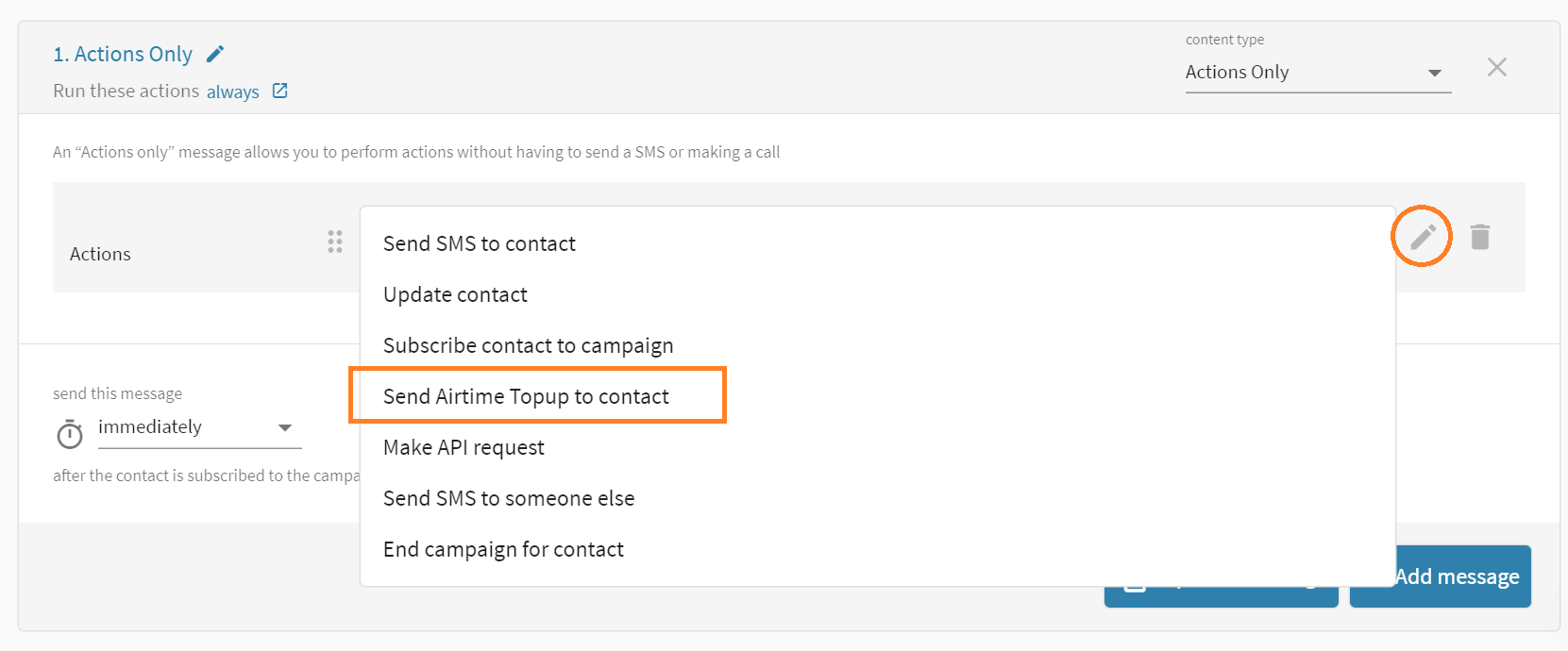Close the message panel with the X
The width and height of the screenshot is (1568, 651).
tap(1497, 67)
